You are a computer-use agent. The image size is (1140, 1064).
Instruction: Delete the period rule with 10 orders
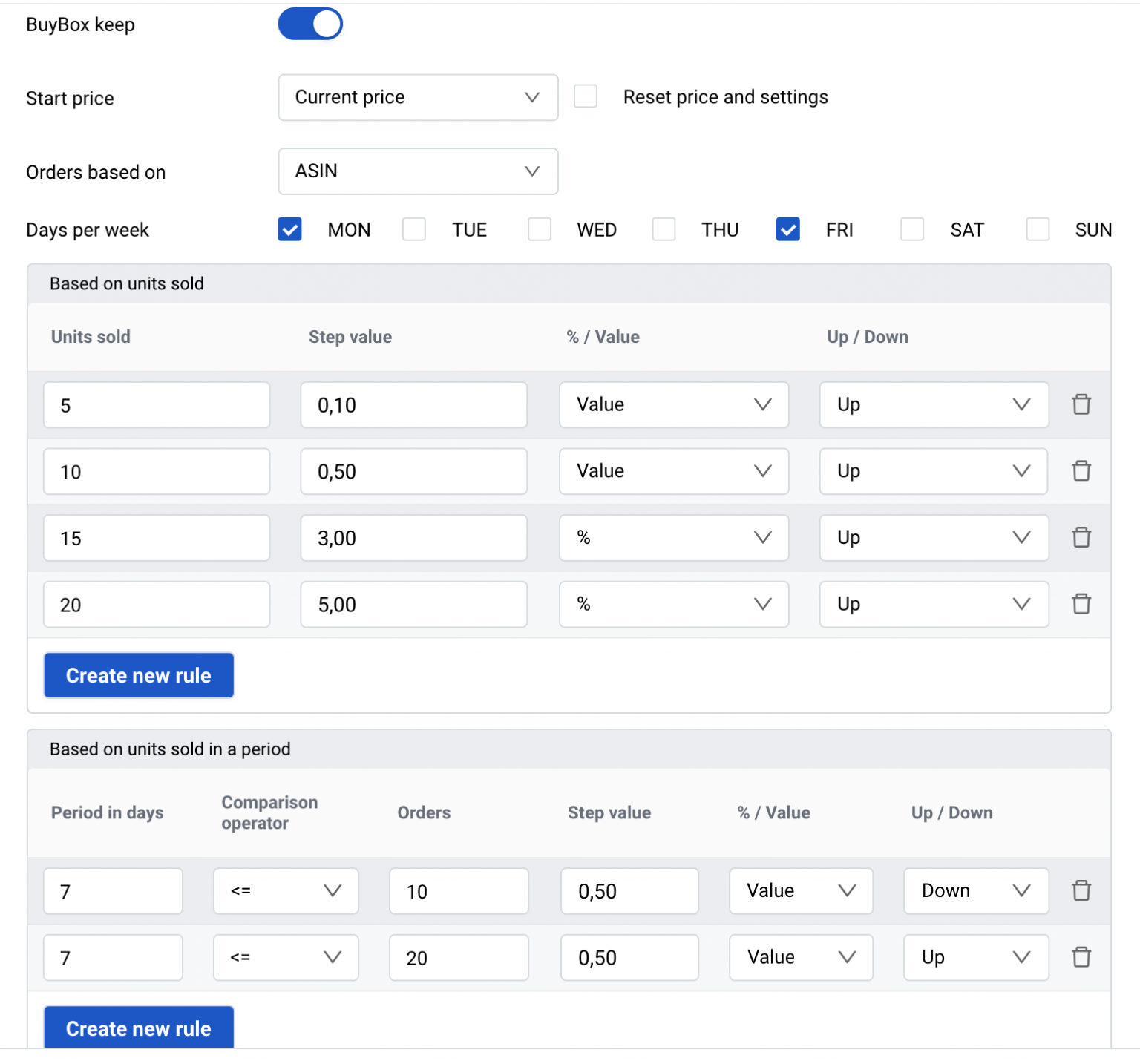coord(1081,890)
